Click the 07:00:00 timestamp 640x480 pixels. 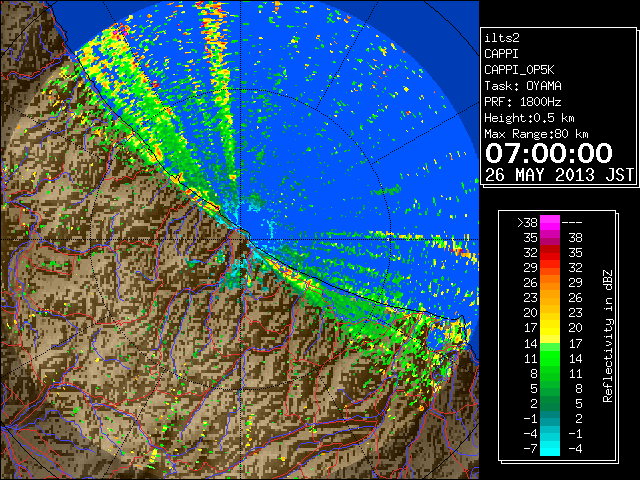[x=549, y=153]
